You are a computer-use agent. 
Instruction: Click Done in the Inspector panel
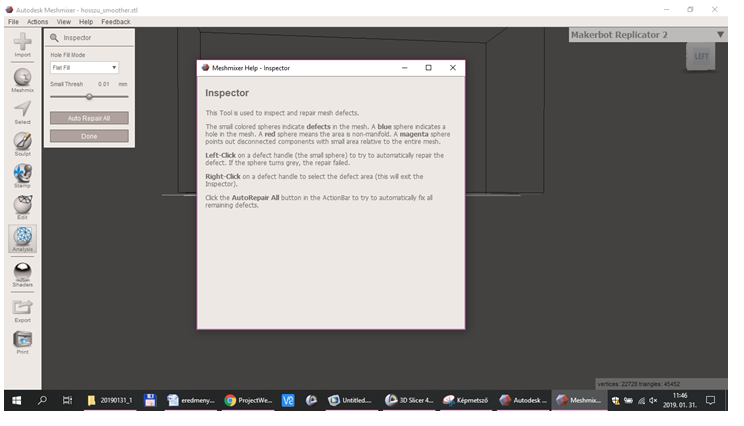tap(89, 136)
